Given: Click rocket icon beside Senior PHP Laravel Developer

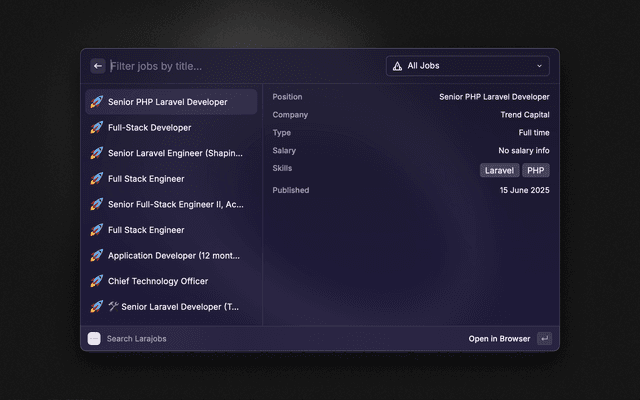Looking at the screenshot, I should [x=97, y=102].
